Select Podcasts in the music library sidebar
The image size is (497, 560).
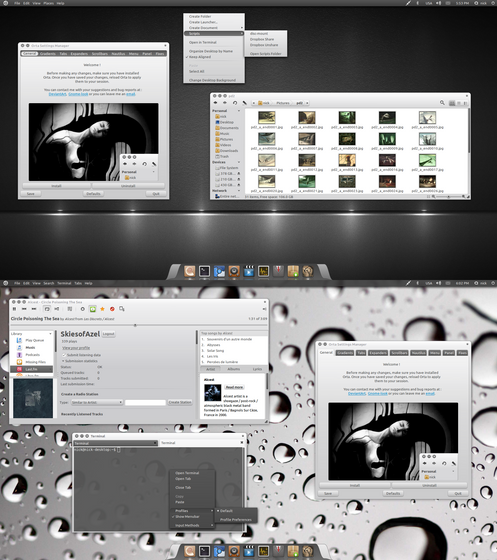pos(32,355)
